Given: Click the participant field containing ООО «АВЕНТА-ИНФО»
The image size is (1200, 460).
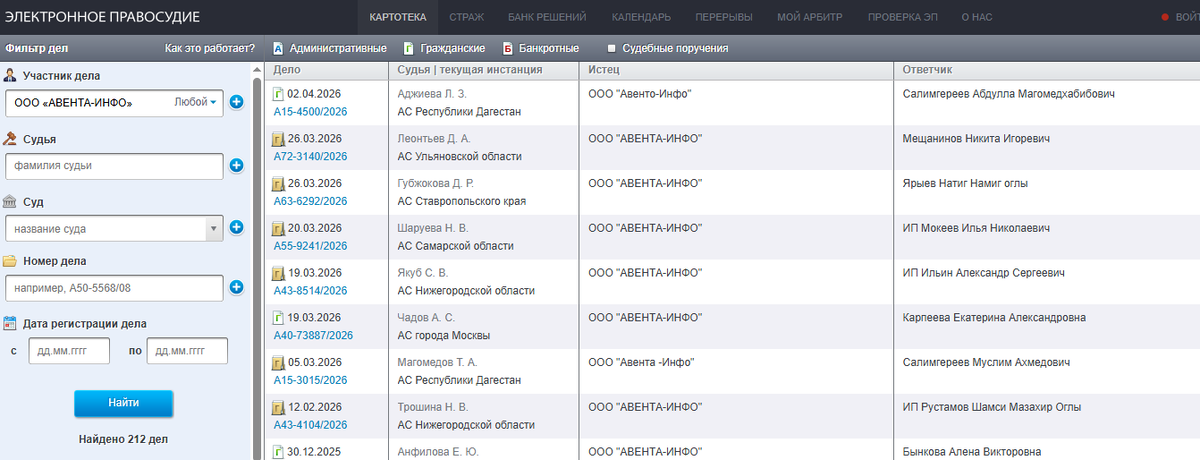Looking at the screenshot, I should [114, 102].
